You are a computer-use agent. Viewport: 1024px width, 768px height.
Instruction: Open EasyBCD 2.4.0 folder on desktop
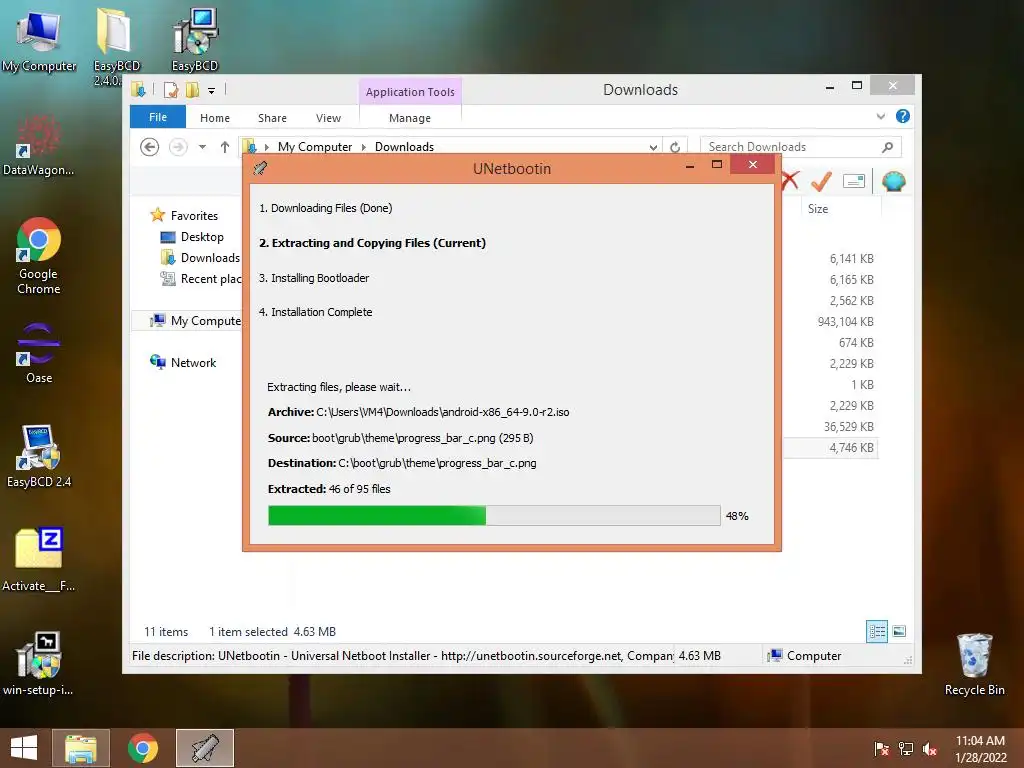pos(116,46)
